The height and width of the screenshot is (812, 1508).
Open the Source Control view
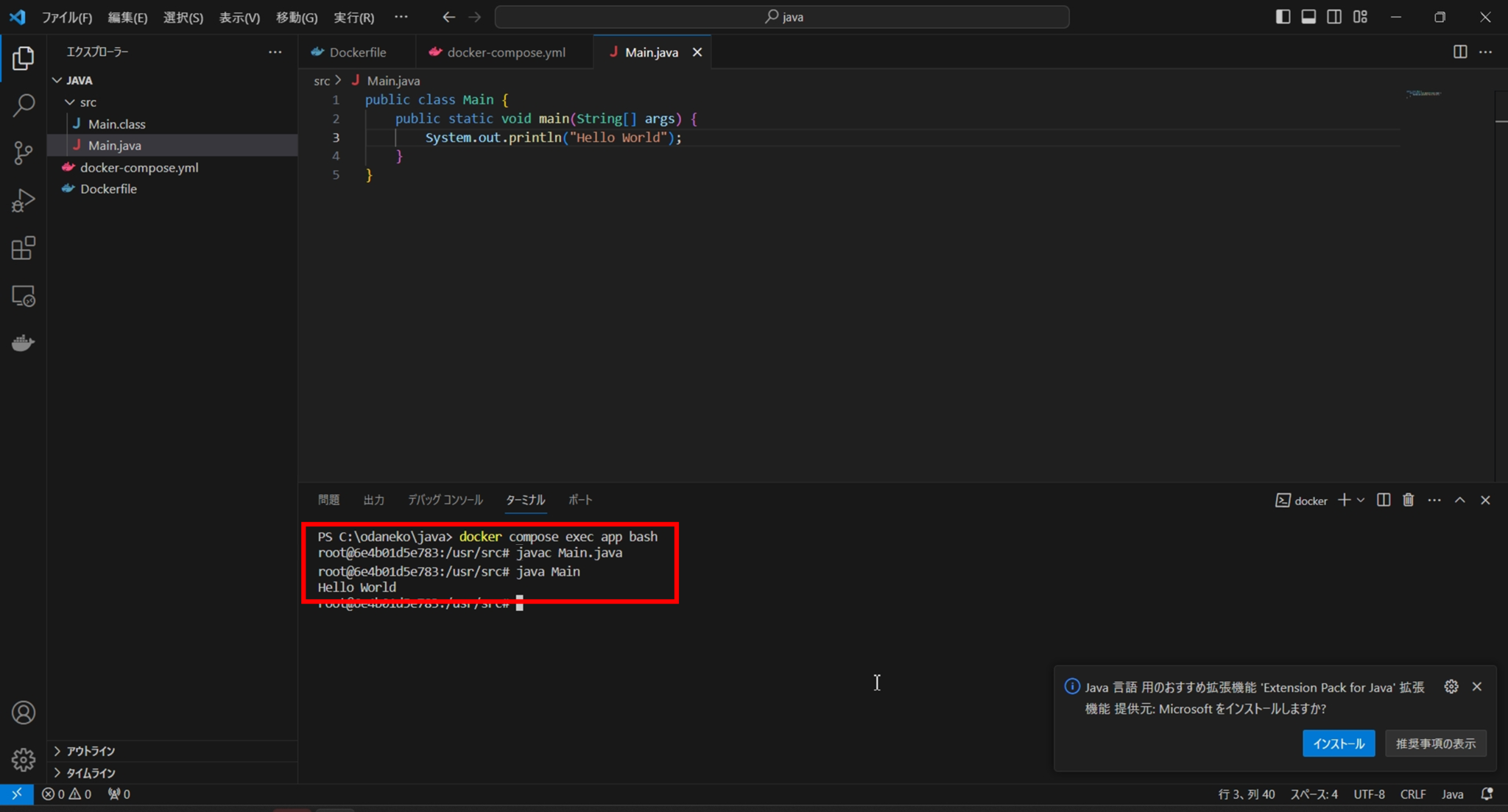[x=24, y=152]
